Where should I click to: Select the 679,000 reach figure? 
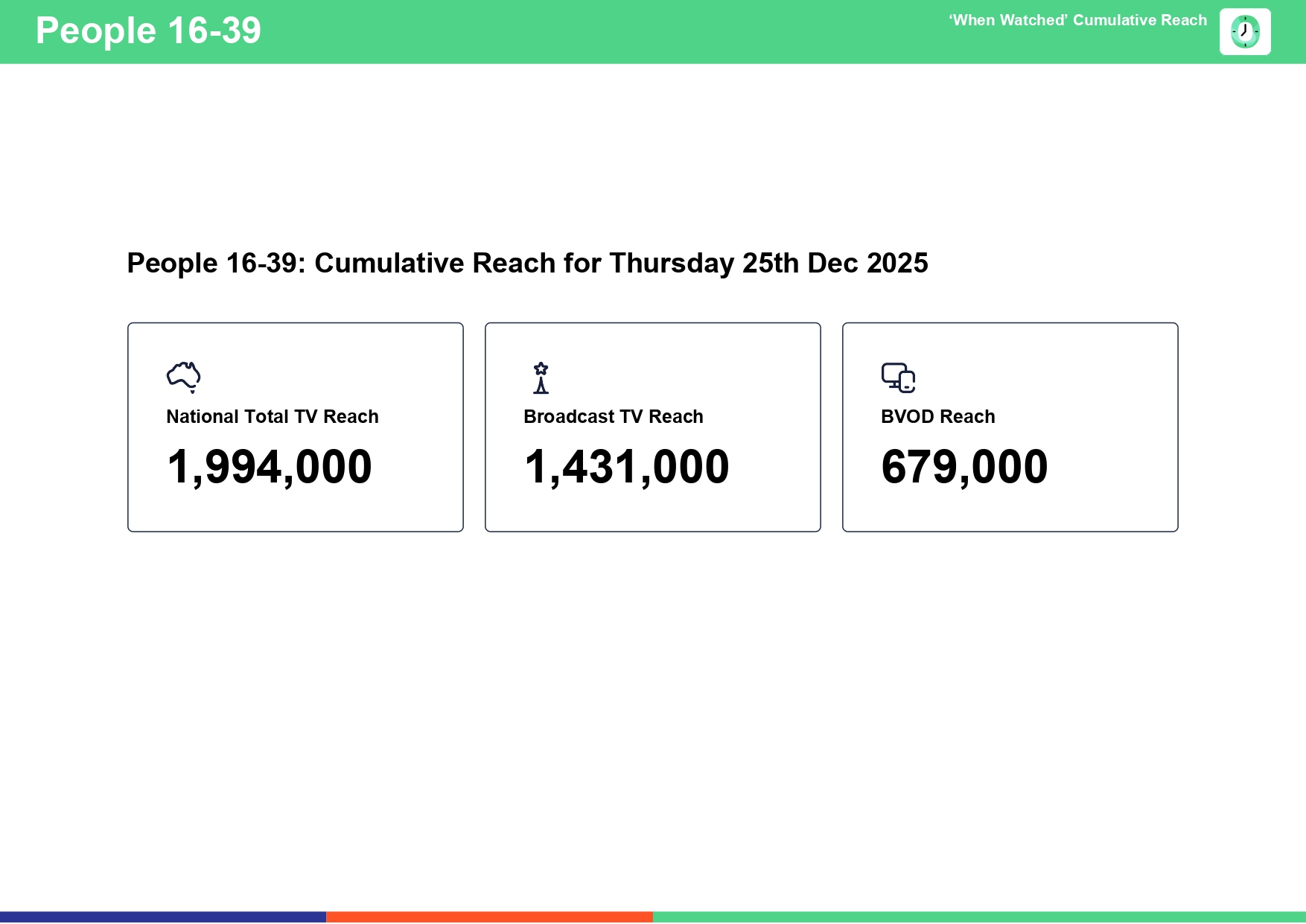(964, 467)
